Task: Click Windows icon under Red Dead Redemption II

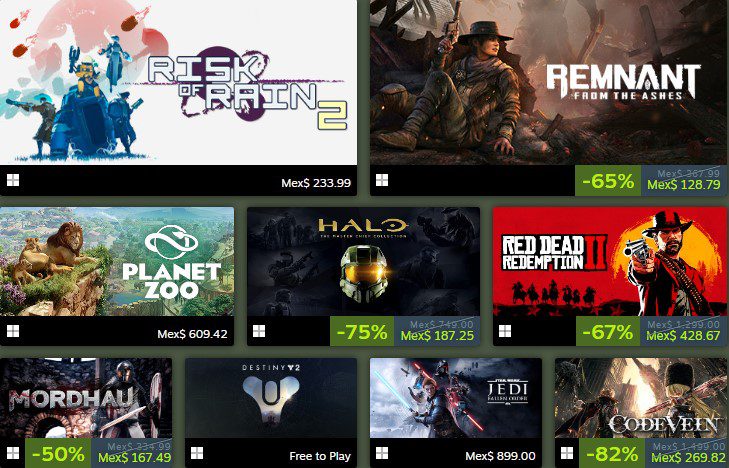Action: click(505, 331)
